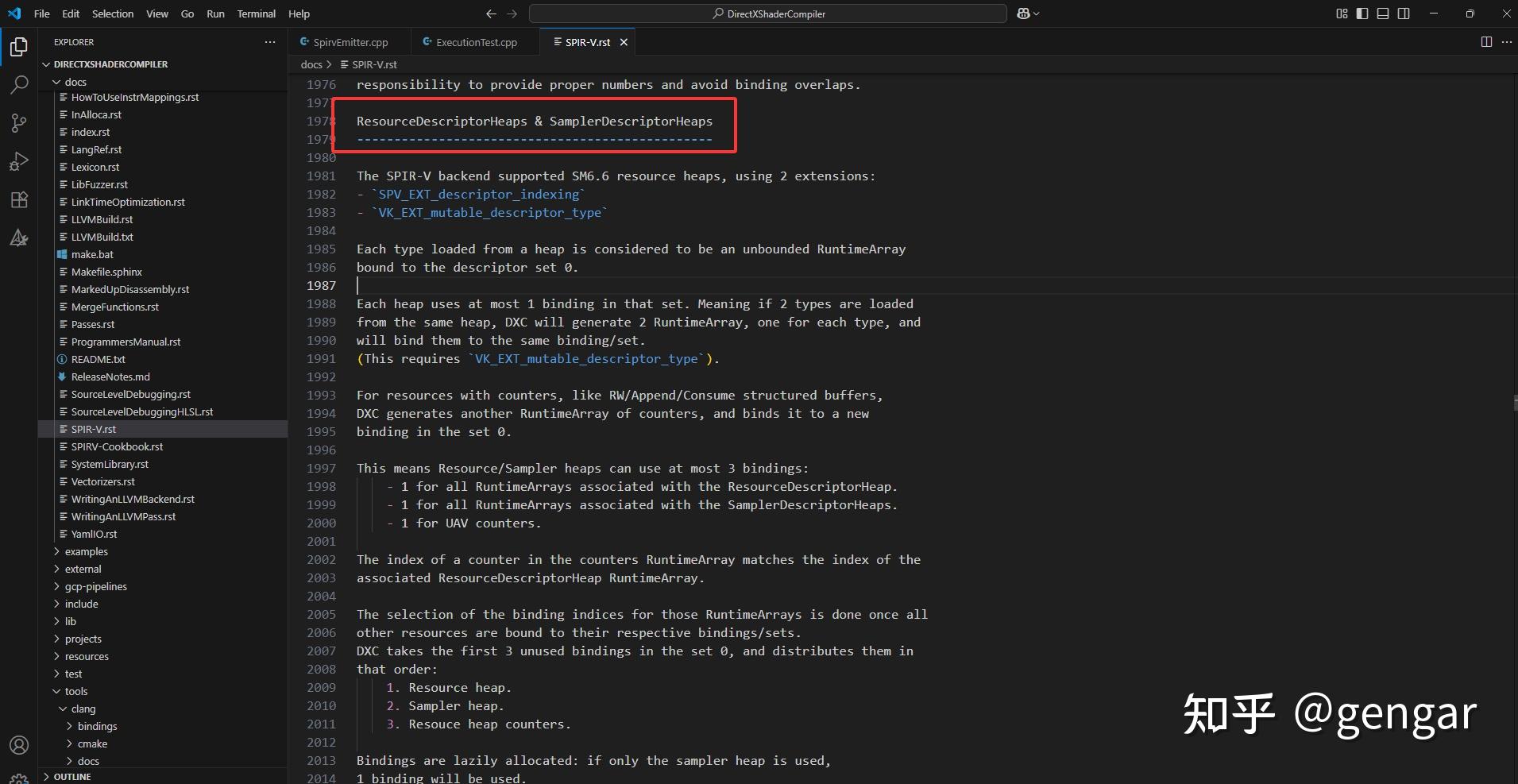Collapse the tools folder
The height and width of the screenshot is (784, 1518).
click(163, 691)
